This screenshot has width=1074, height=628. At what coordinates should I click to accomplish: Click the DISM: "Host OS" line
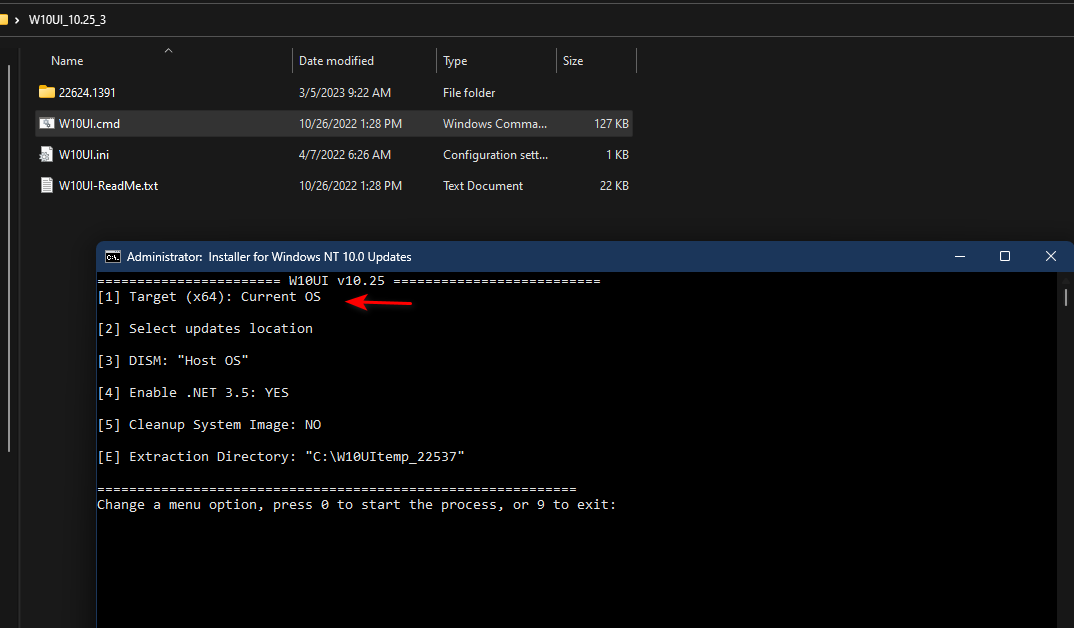[173, 360]
